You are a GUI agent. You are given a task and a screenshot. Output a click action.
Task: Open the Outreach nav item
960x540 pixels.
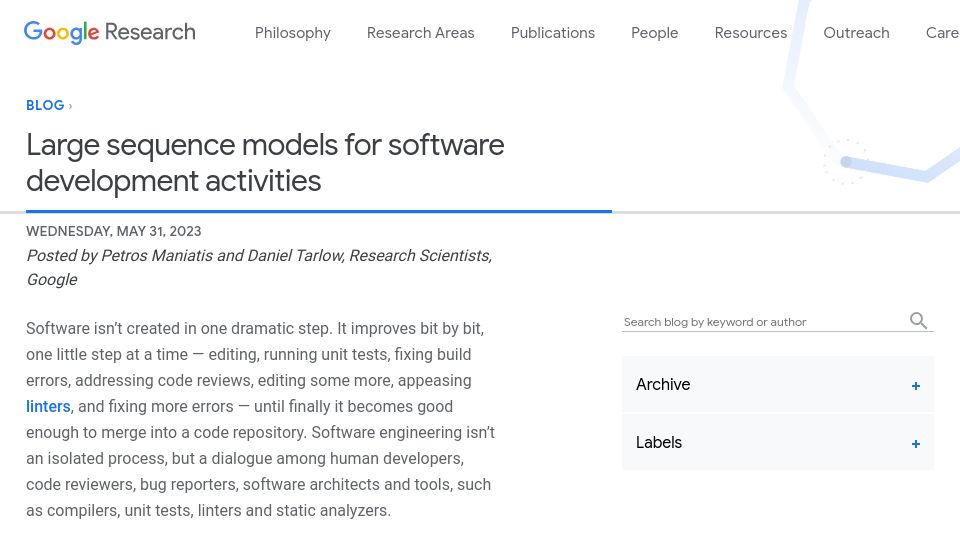pyautogui.click(x=856, y=33)
